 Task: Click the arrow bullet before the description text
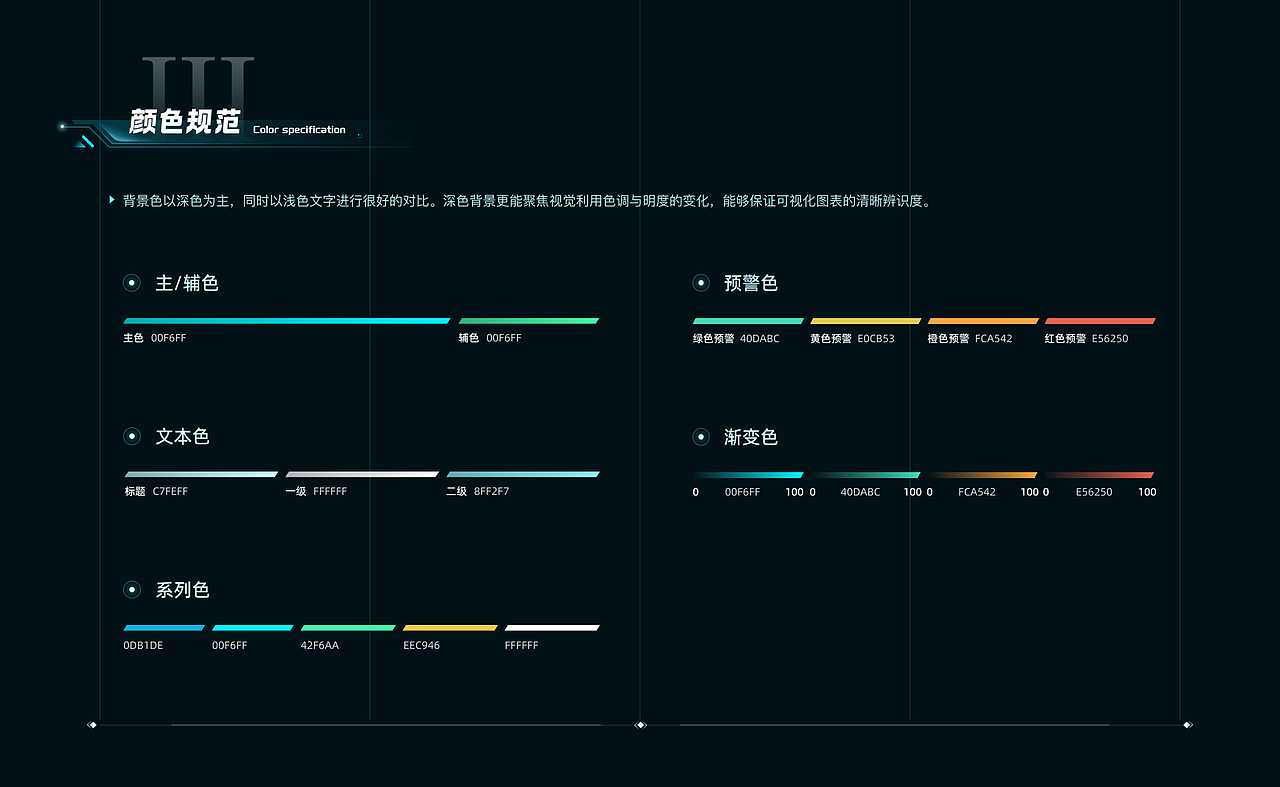tap(110, 199)
